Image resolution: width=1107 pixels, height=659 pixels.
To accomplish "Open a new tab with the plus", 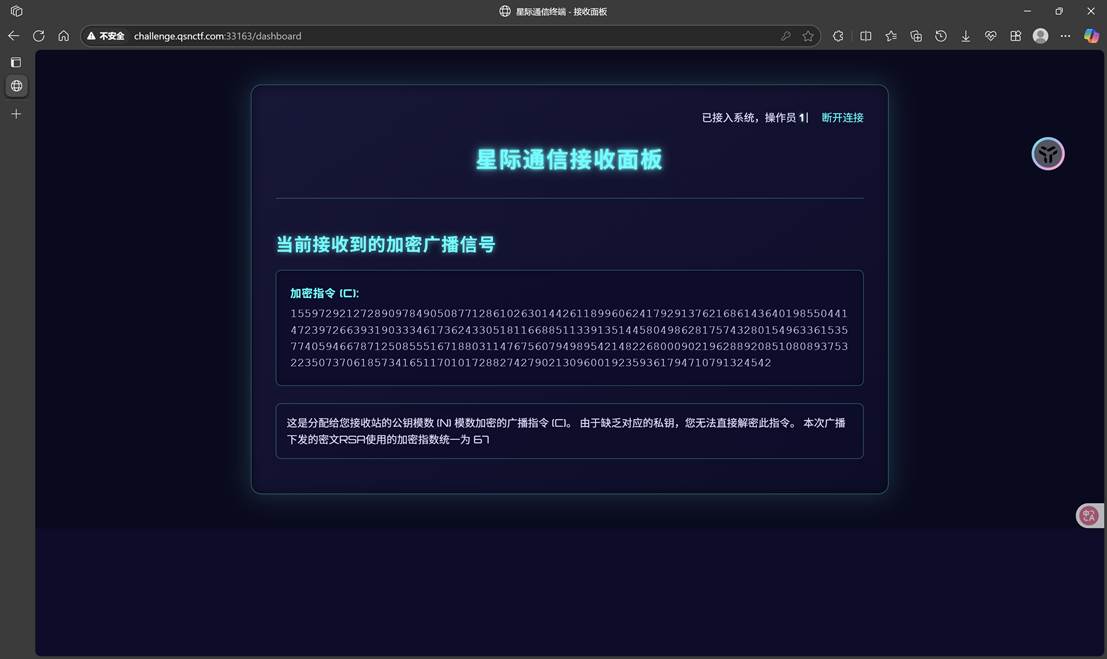I will [x=15, y=114].
